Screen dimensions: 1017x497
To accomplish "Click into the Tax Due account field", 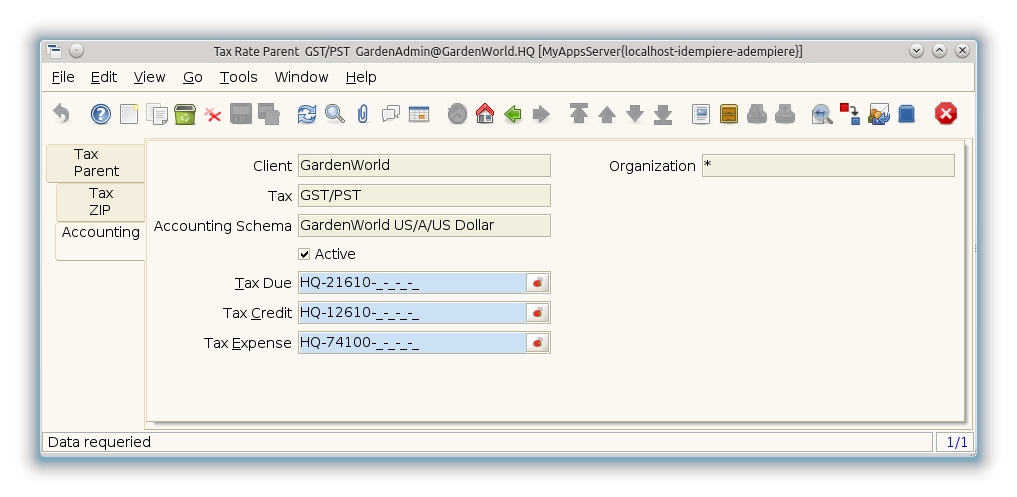I will coord(410,283).
